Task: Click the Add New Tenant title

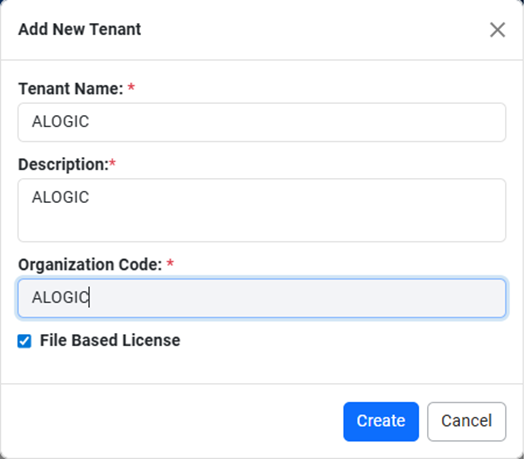Action: (80, 29)
